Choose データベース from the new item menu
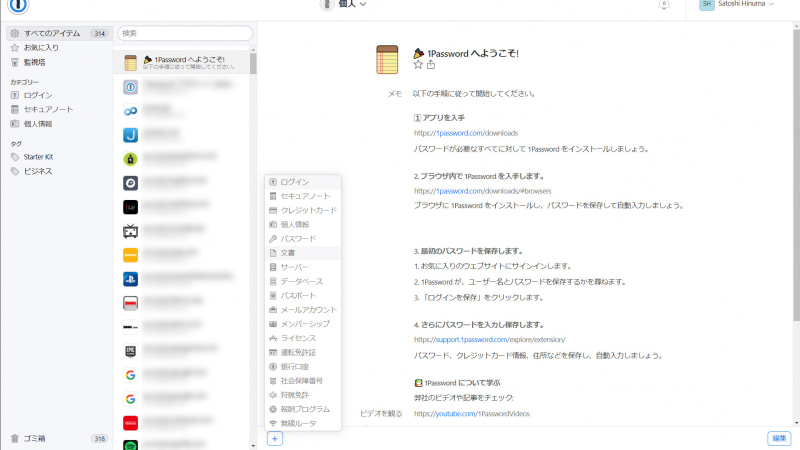The image size is (800, 450). click(x=303, y=281)
